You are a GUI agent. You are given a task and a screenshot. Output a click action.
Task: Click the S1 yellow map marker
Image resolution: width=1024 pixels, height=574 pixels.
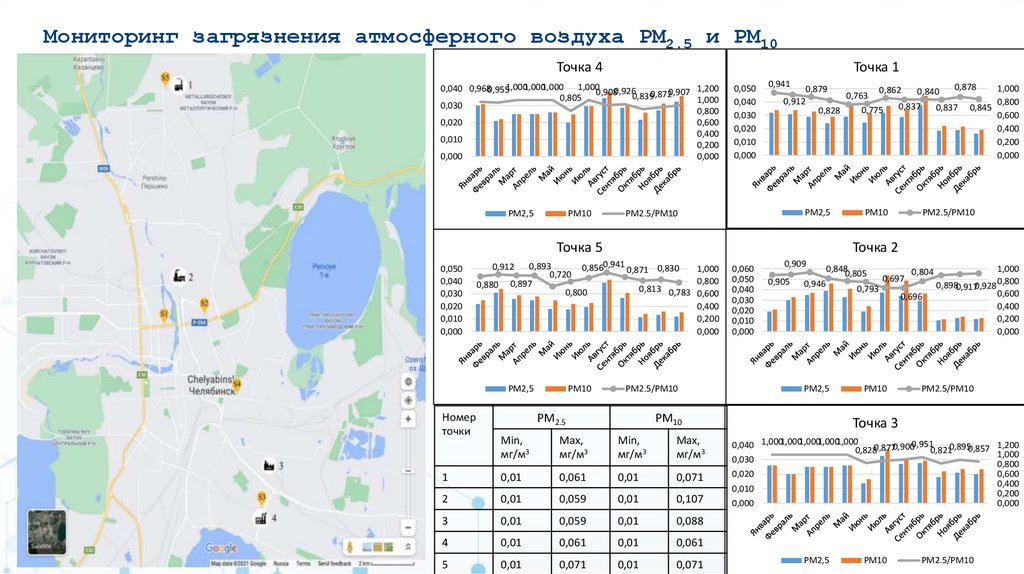coord(165,314)
